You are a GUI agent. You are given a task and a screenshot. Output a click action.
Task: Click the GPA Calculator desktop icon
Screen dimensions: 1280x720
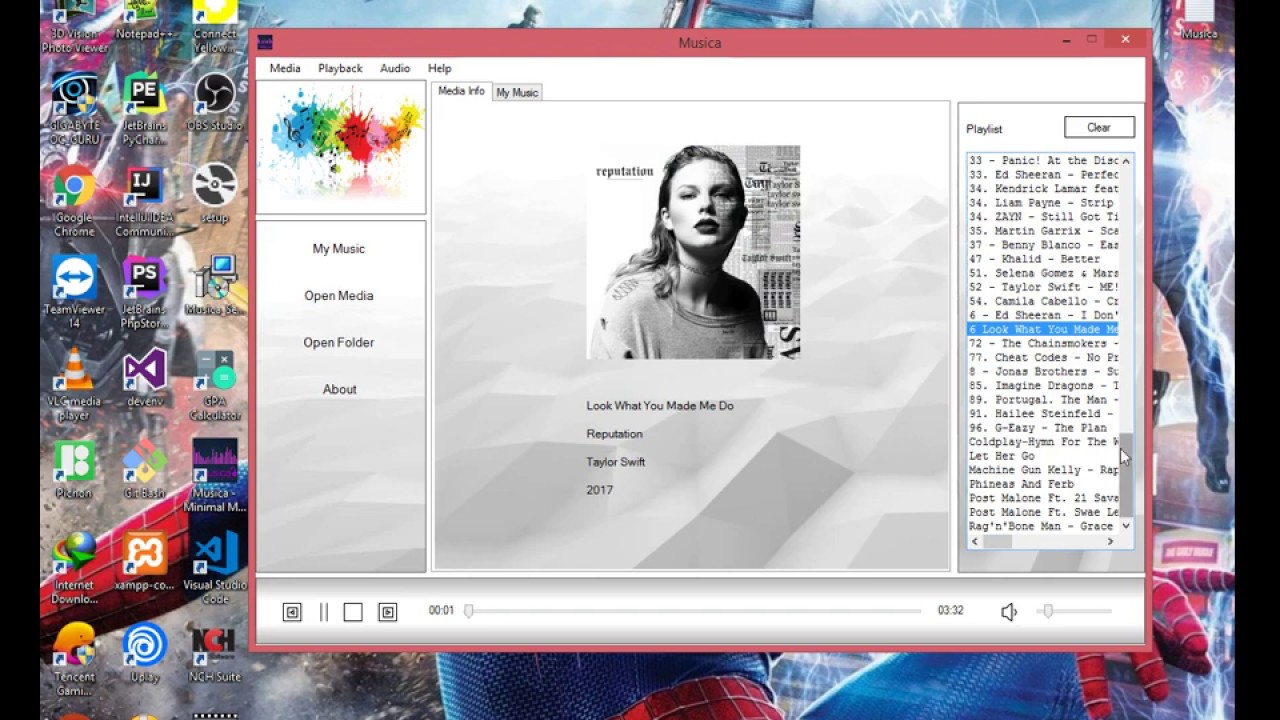point(214,385)
